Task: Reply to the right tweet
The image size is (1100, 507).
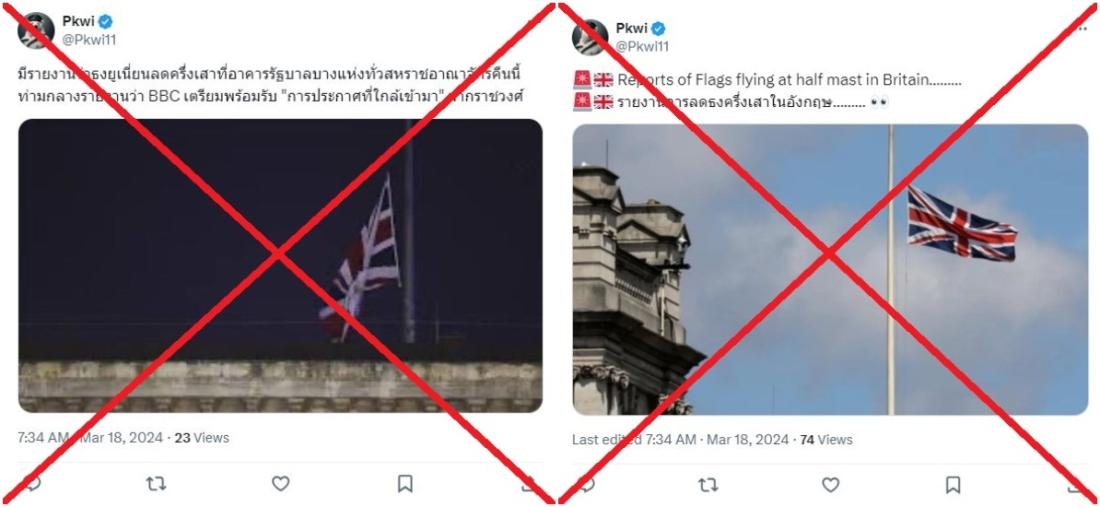Action: [584, 485]
